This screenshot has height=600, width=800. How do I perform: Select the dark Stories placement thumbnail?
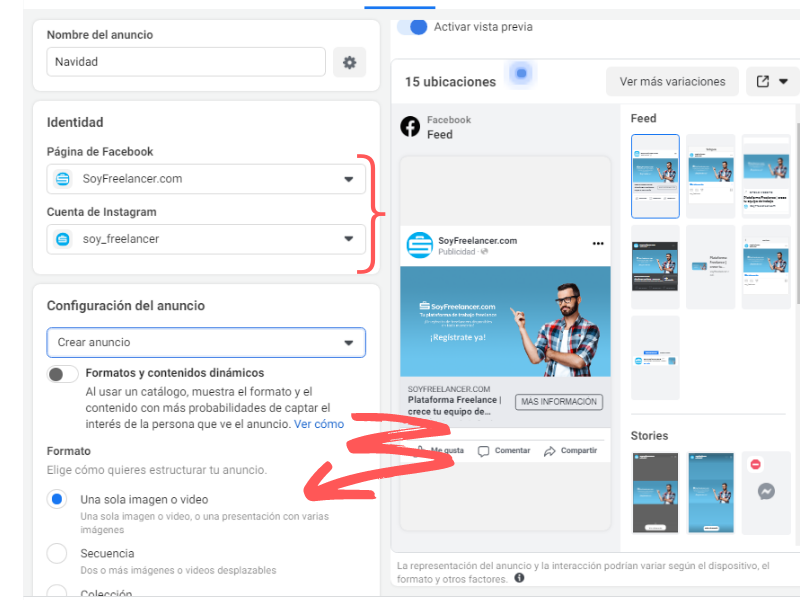(x=655, y=493)
